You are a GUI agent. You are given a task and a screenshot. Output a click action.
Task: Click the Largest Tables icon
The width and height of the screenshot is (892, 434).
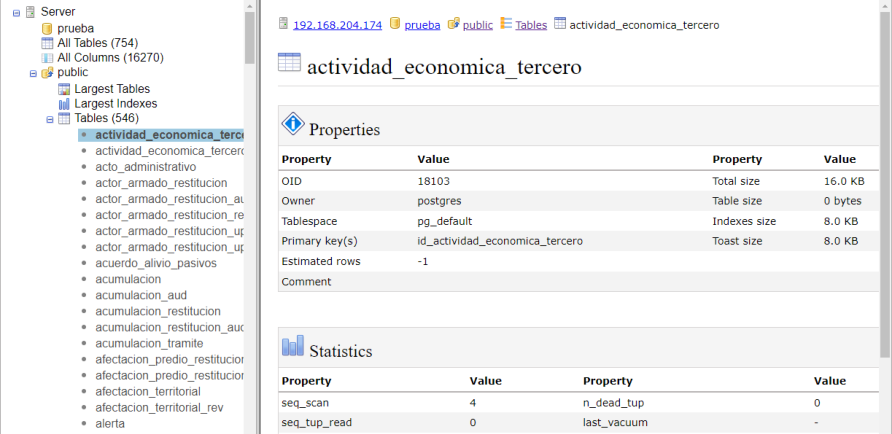[64, 89]
